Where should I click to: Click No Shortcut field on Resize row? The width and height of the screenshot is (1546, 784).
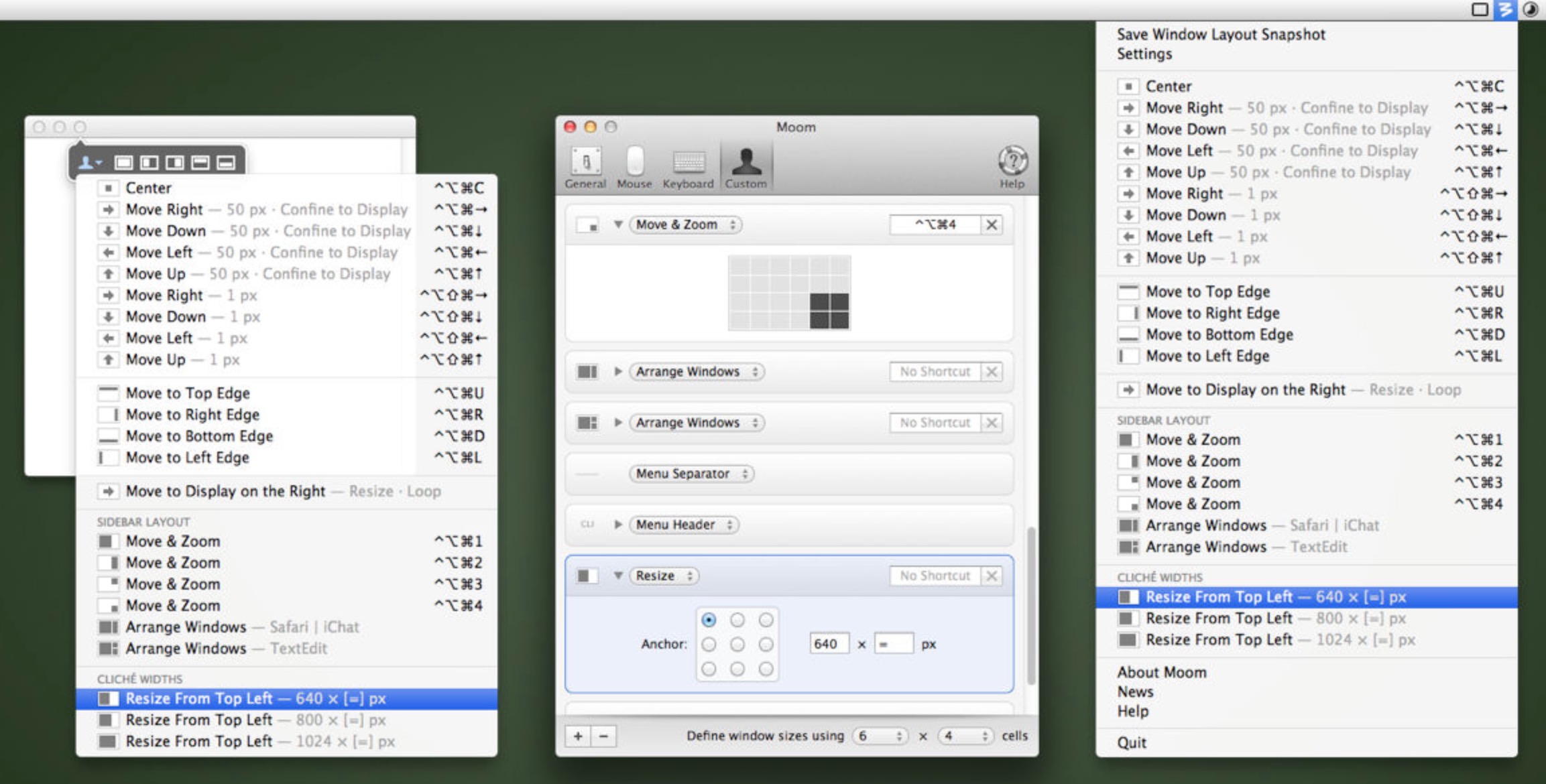pos(935,576)
